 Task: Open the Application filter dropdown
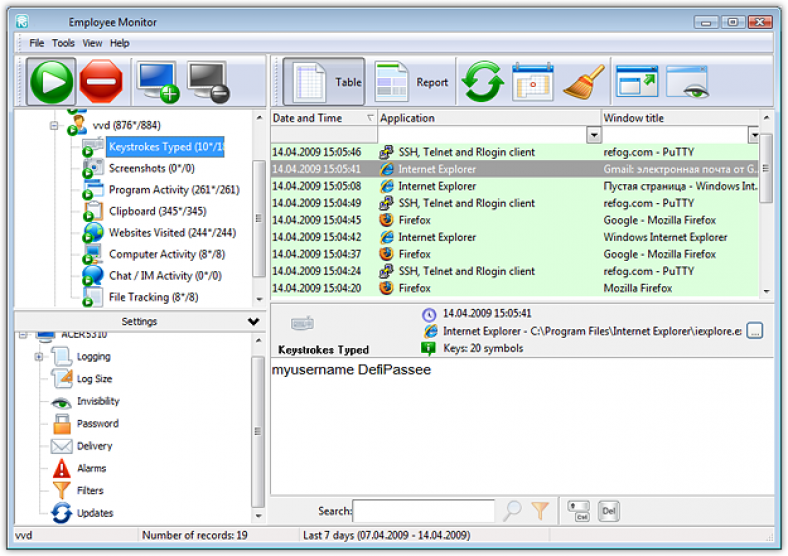click(x=594, y=135)
